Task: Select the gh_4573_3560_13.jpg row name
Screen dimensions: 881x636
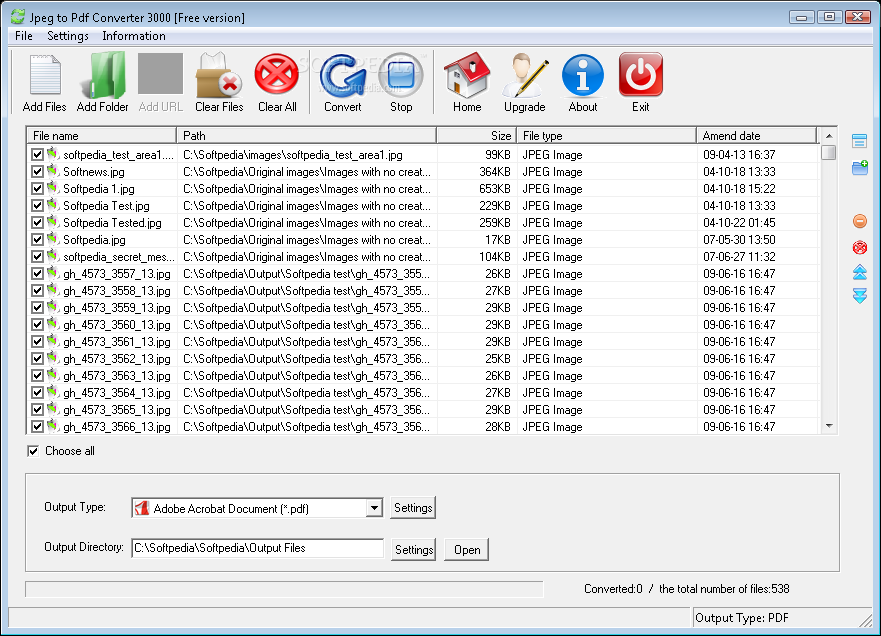Action: 117,325
